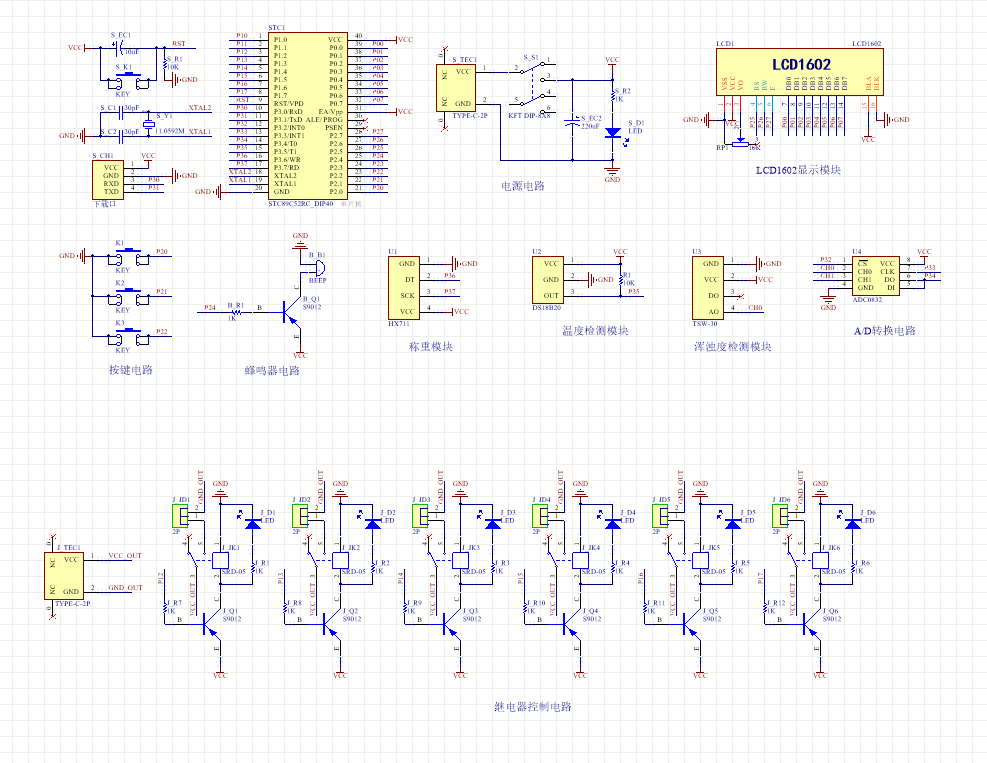
Task: Click the U4 ADC0832 converter chip
Action: pos(875,274)
